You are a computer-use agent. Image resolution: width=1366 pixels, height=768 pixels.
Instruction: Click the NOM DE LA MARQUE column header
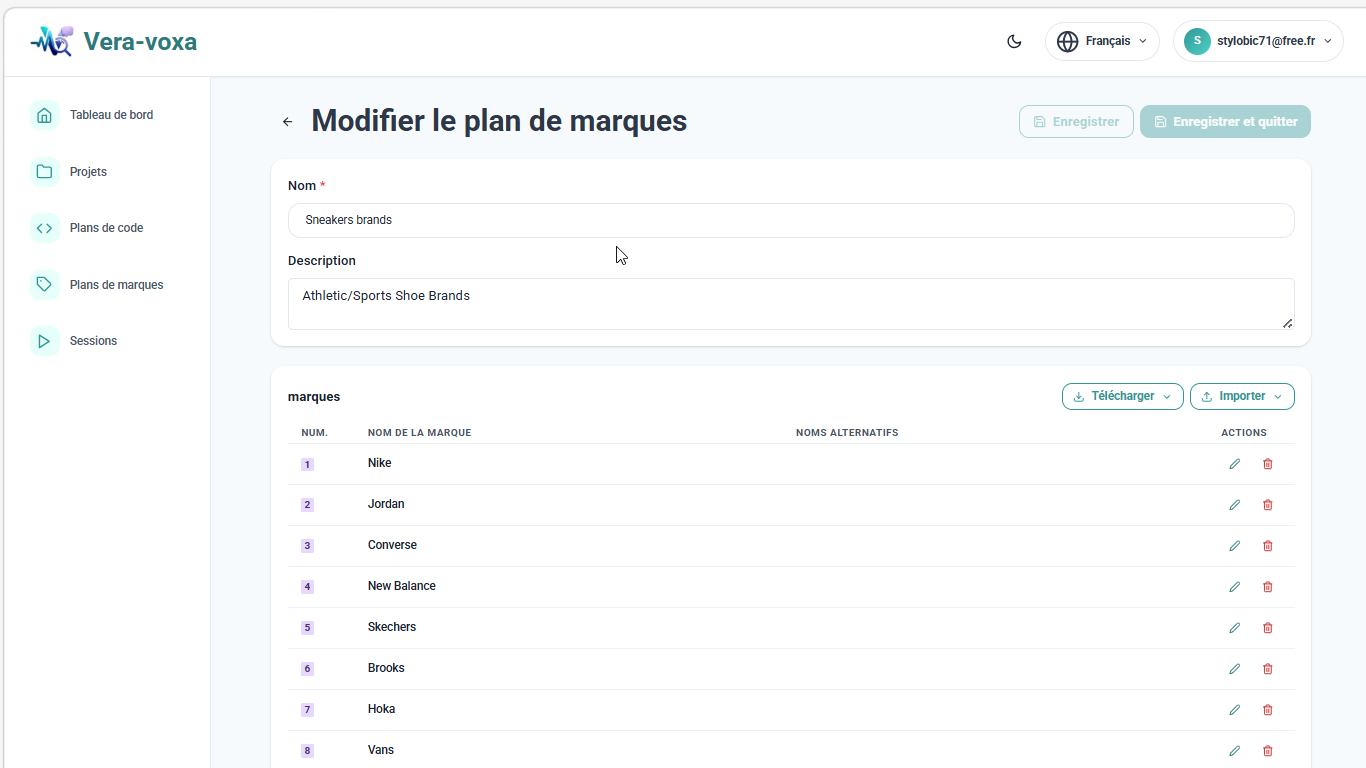click(419, 433)
